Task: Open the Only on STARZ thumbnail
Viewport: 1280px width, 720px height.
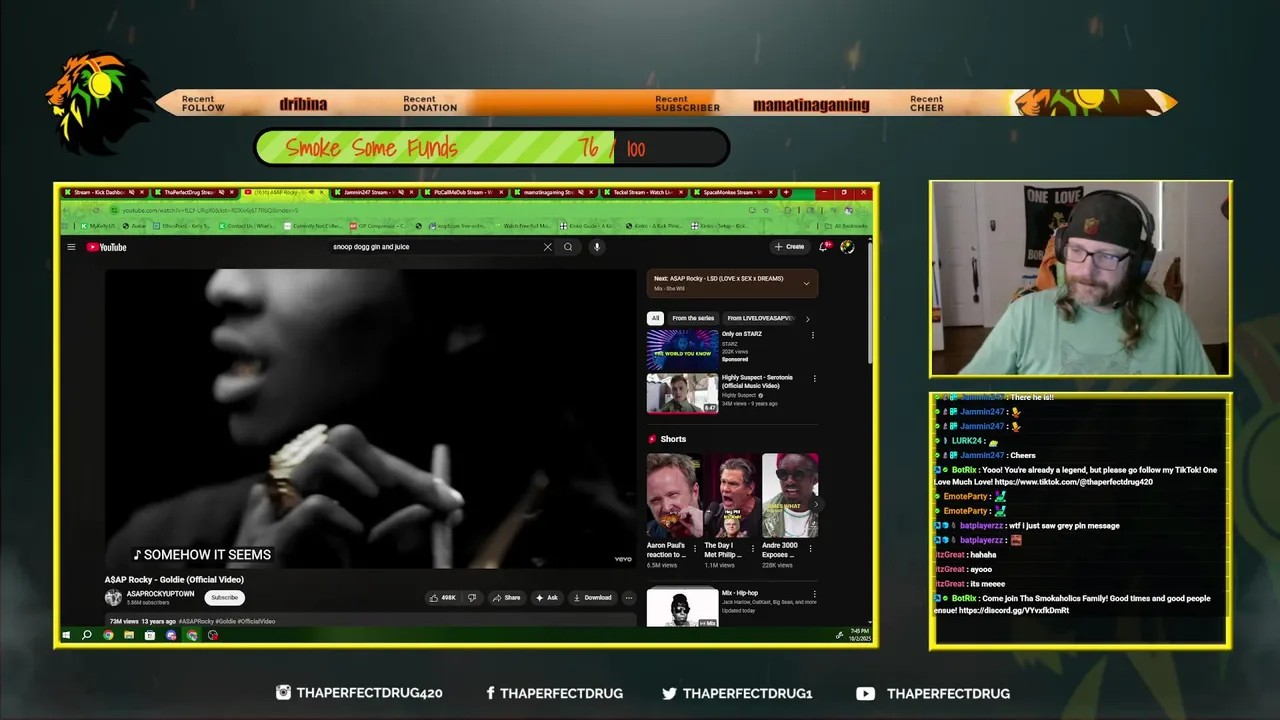Action: coord(682,350)
